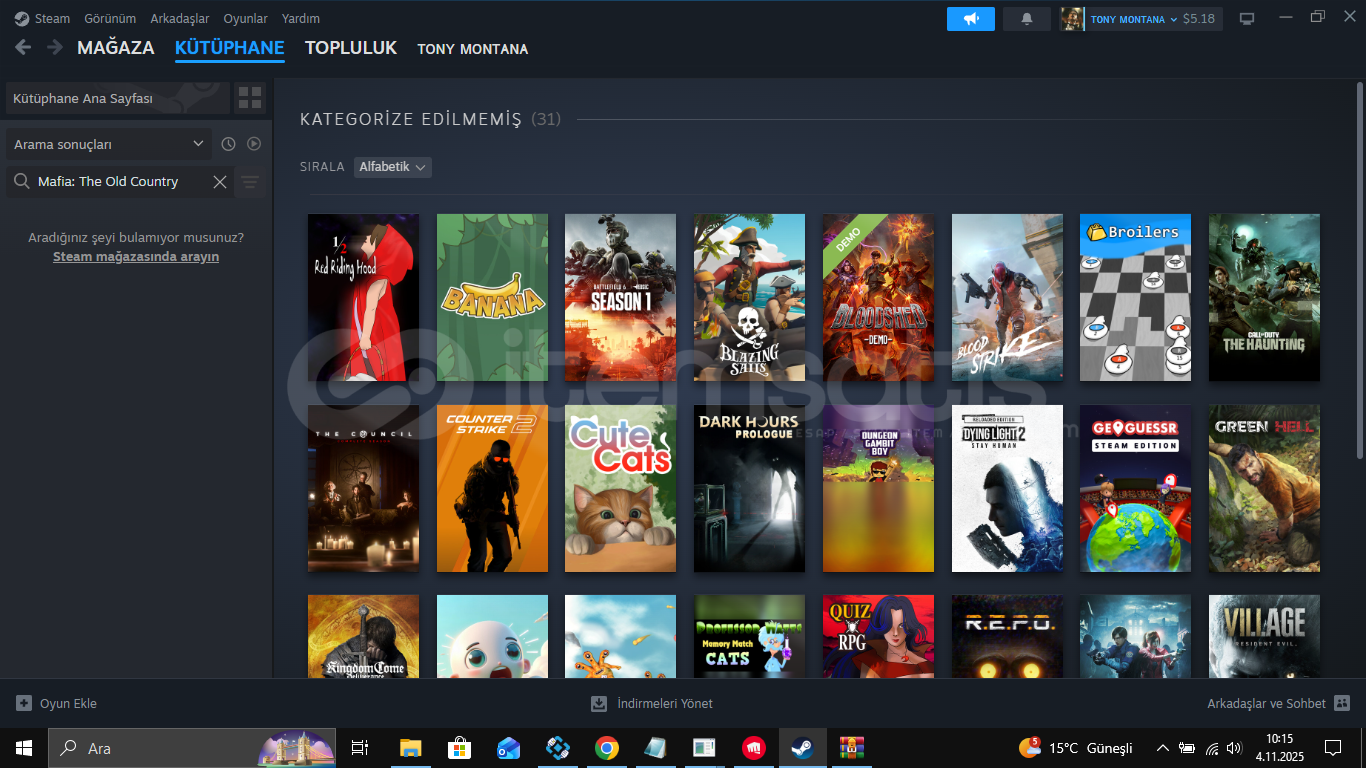Click Oyun Ekle button
This screenshot has height=768, width=1366.
click(x=57, y=704)
